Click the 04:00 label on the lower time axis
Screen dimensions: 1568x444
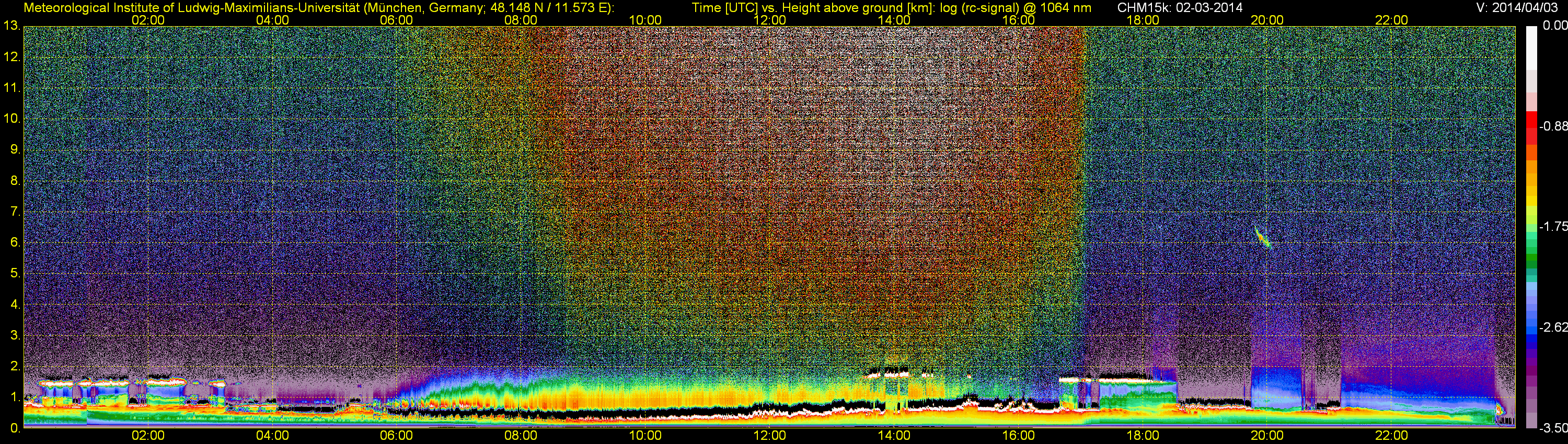pyautogui.click(x=272, y=436)
